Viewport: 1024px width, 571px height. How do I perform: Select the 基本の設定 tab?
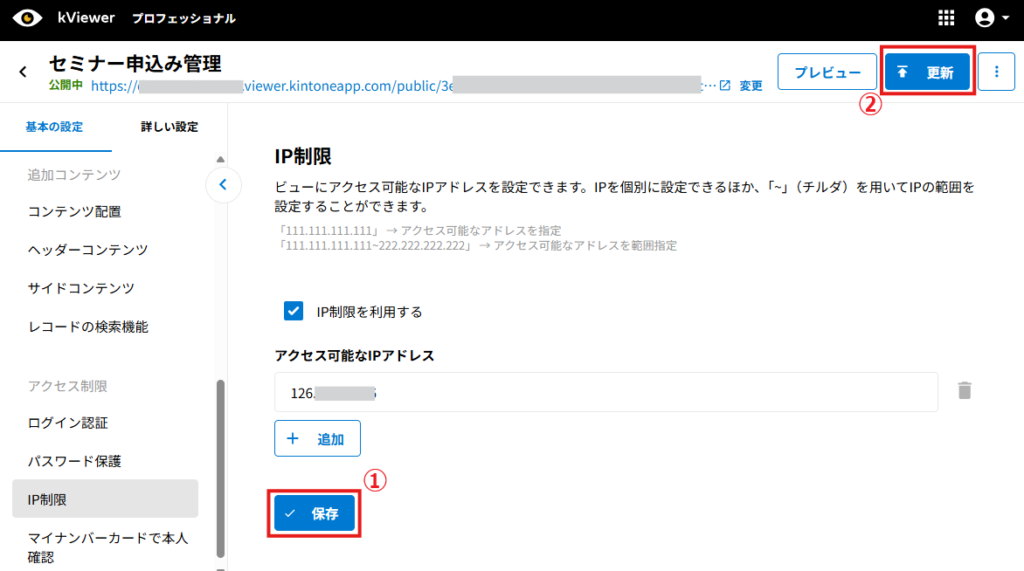point(55,127)
